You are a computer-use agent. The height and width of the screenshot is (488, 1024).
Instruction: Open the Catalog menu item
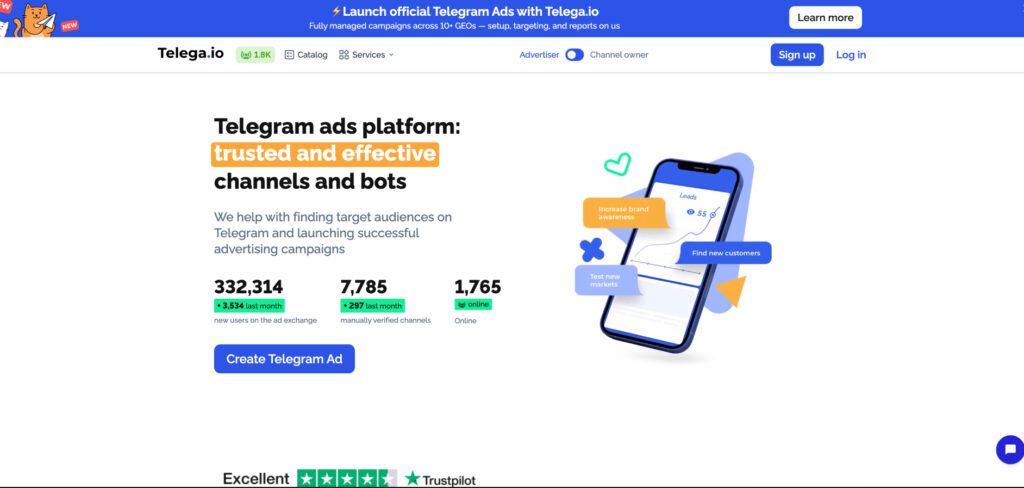click(x=306, y=55)
